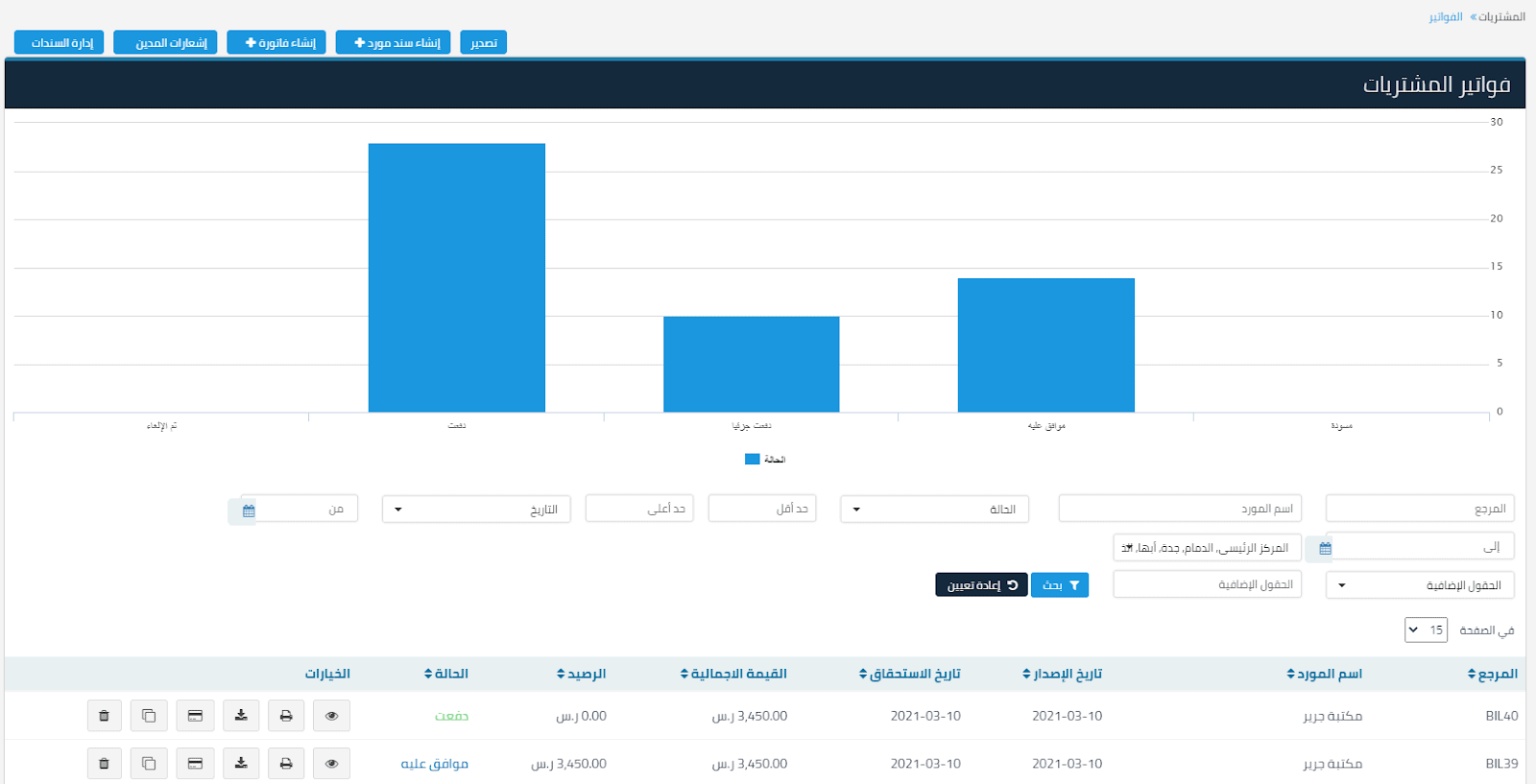The width and height of the screenshot is (1536, 784).
Task: Toggle the الحالة chart legend series
Action: coord(765,460)
